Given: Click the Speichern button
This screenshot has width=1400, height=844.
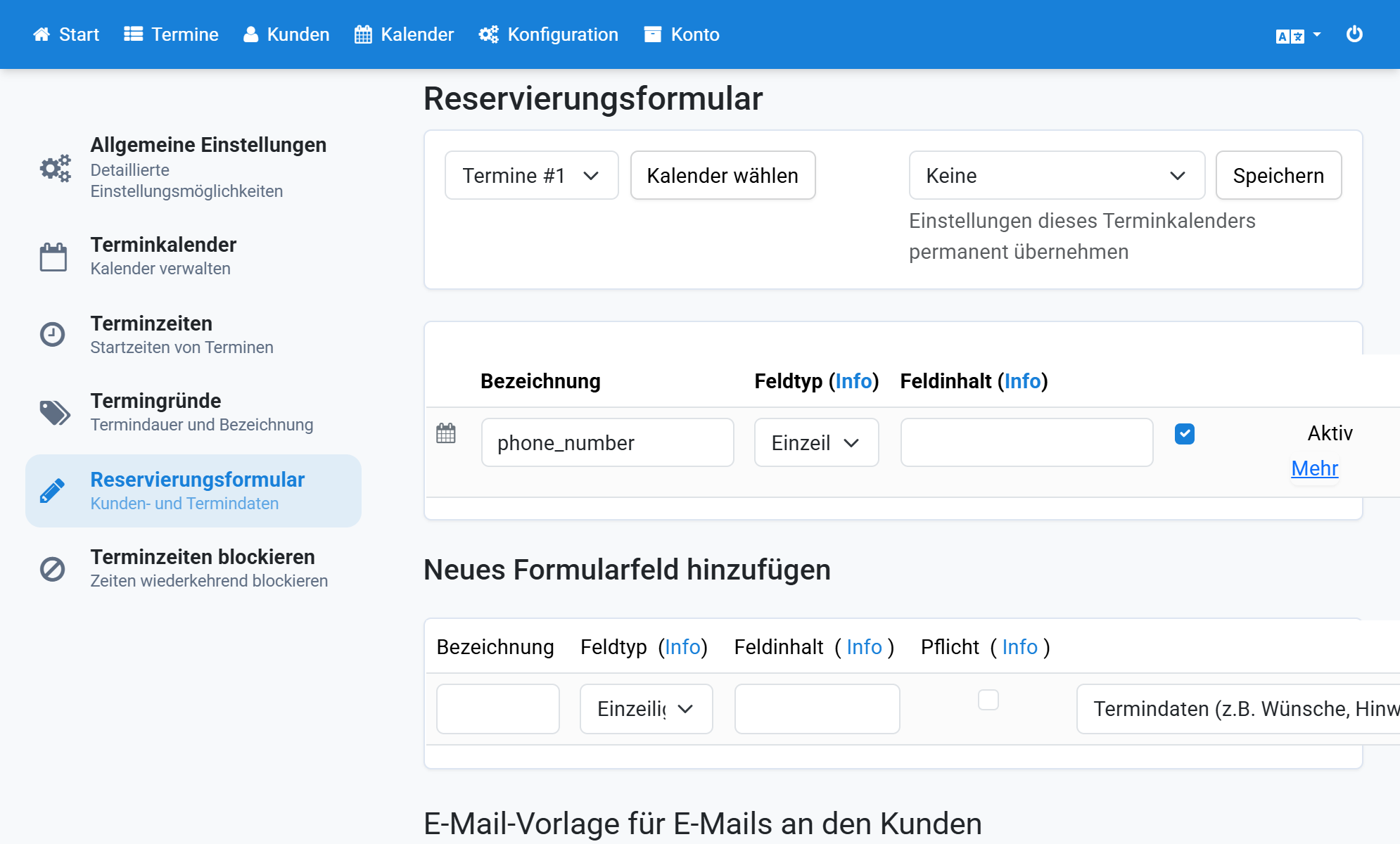Looking at the screenshot, I should (x=1279, y=175).
